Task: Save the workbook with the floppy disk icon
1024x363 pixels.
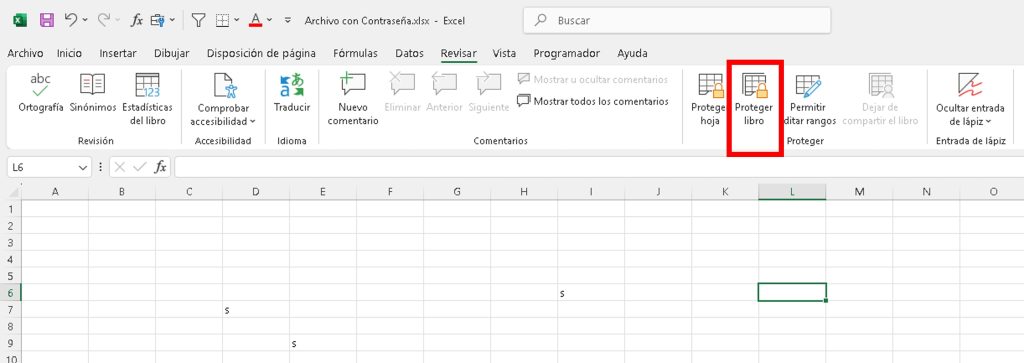Action: 47,20
